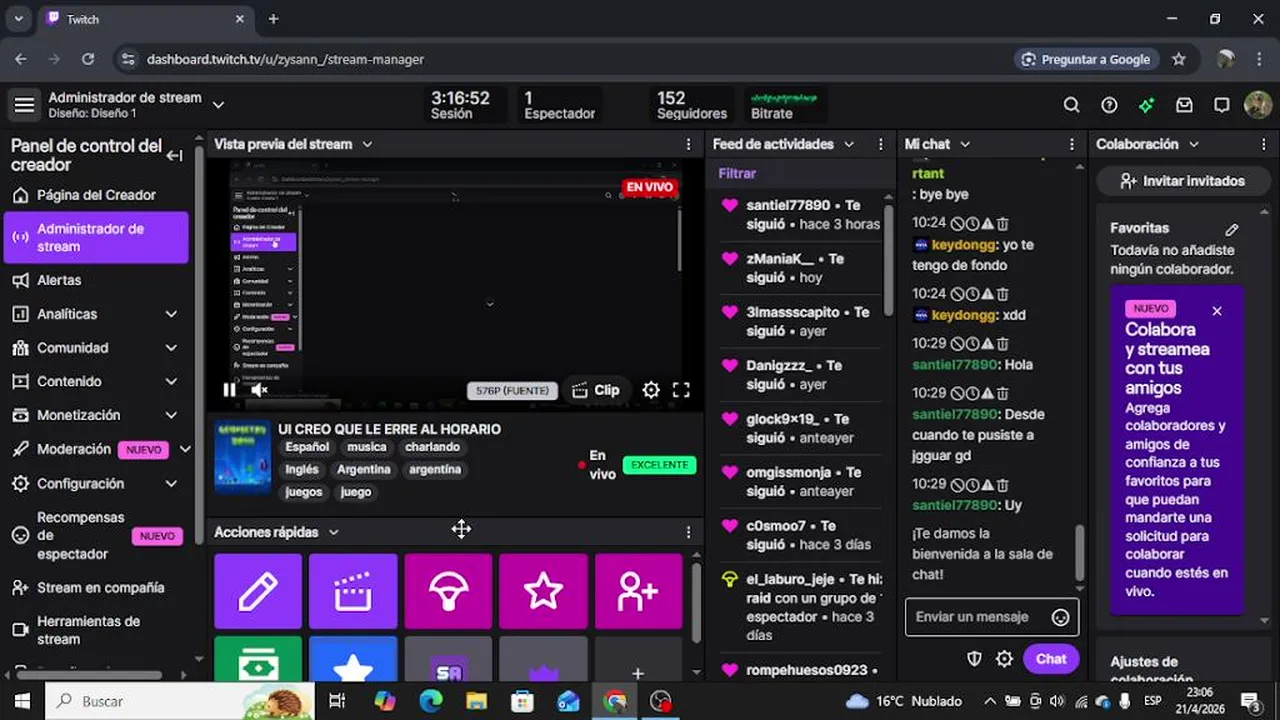Open the user profile avatar
The image size is (1280, 720).
click(x=1258, y=105)
